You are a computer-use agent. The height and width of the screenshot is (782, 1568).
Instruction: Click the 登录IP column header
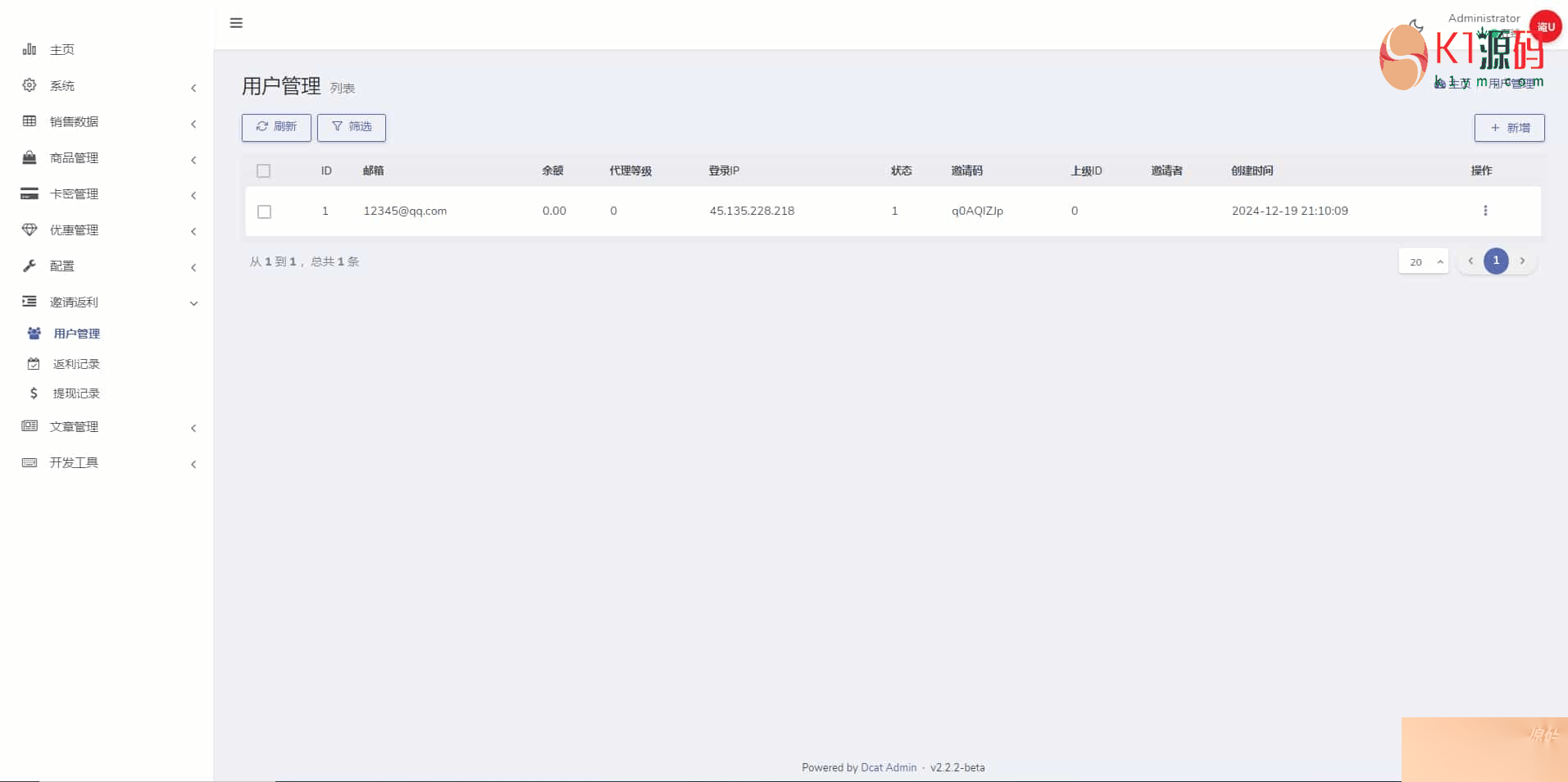(x=724, y=170)
